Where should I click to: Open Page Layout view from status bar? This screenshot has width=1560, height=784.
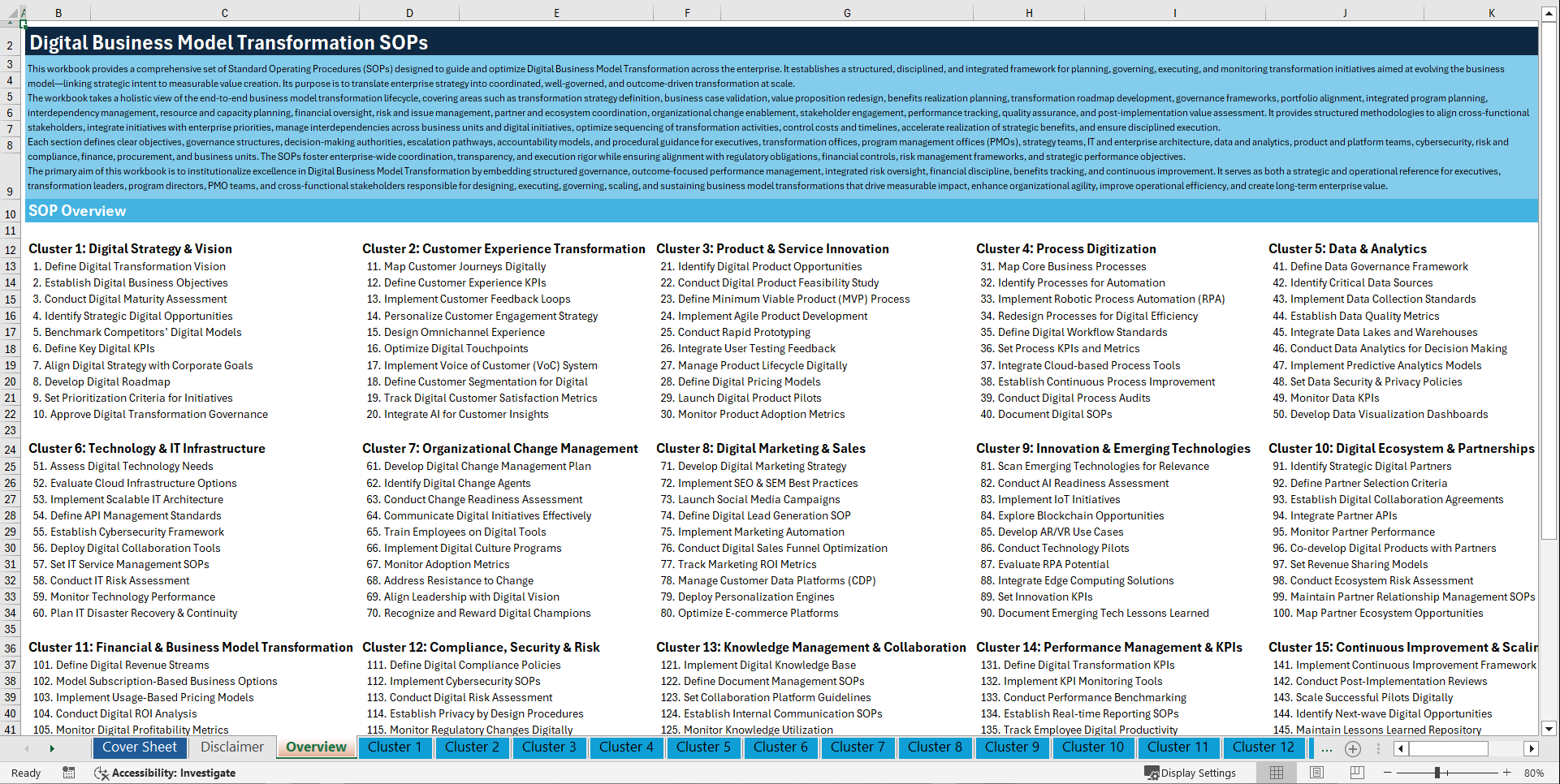(1316, 773)
